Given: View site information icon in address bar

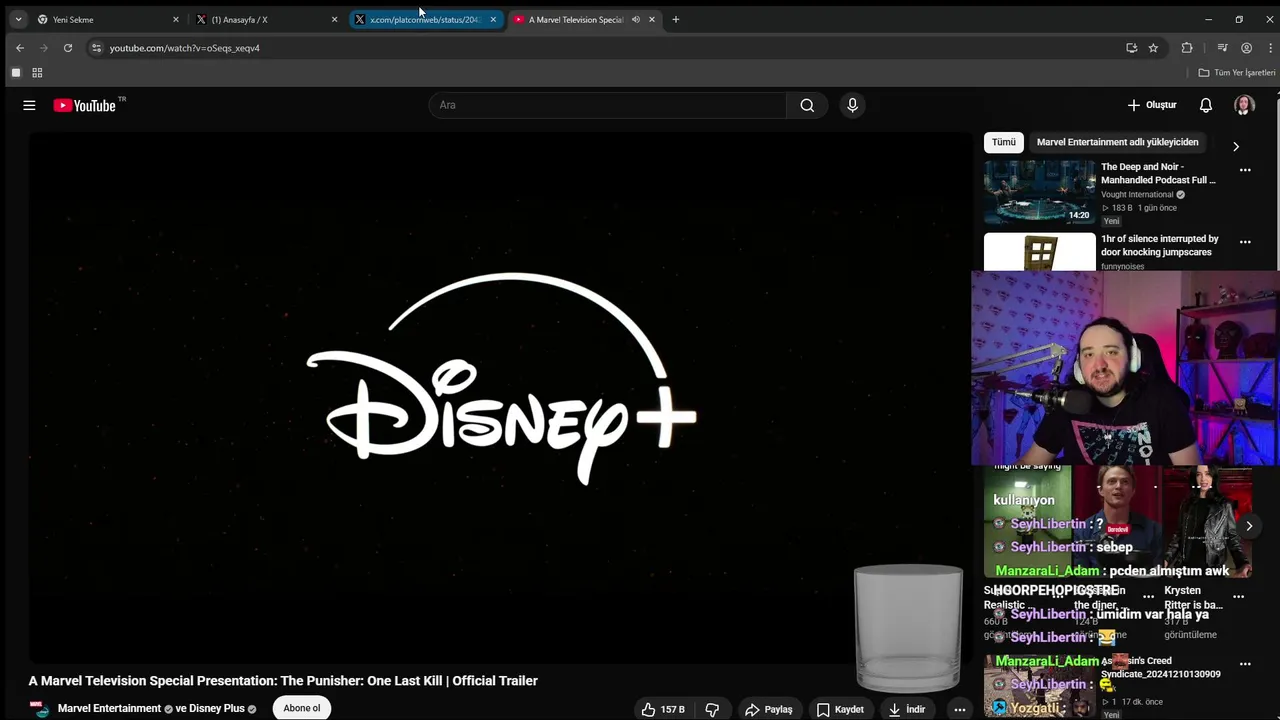Looking at the screenshot, I should point(96,48).
